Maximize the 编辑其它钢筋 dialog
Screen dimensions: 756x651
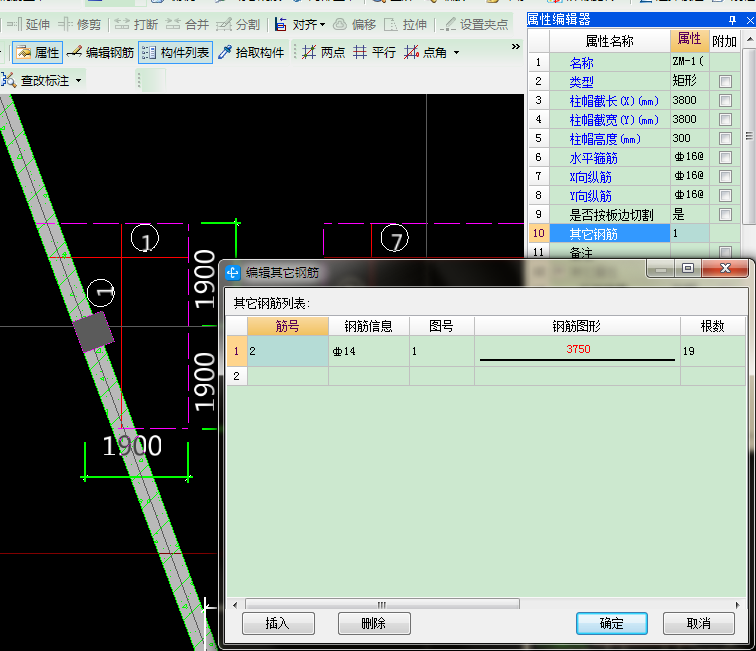(688, 268)
